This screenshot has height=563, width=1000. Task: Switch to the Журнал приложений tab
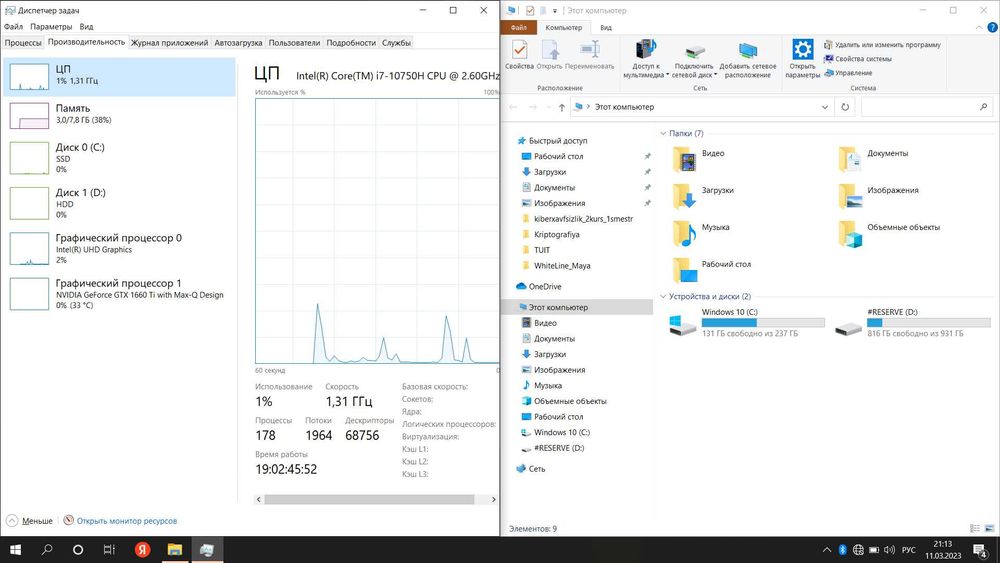click(x=170, y=43)
